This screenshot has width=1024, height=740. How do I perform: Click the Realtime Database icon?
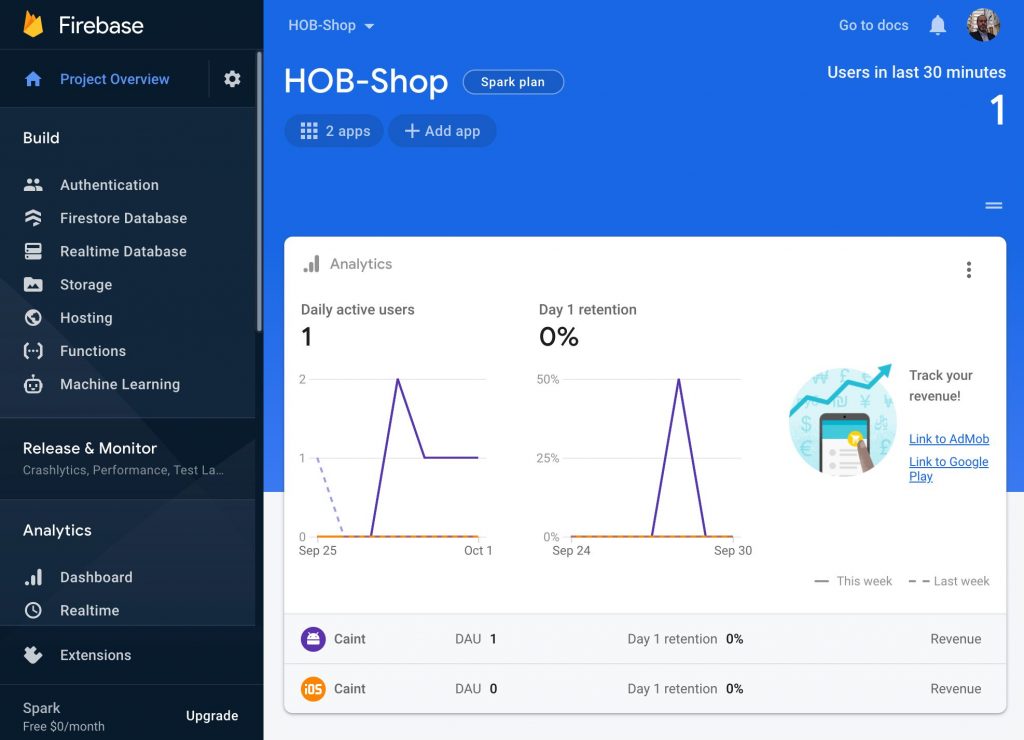point(33,251)
